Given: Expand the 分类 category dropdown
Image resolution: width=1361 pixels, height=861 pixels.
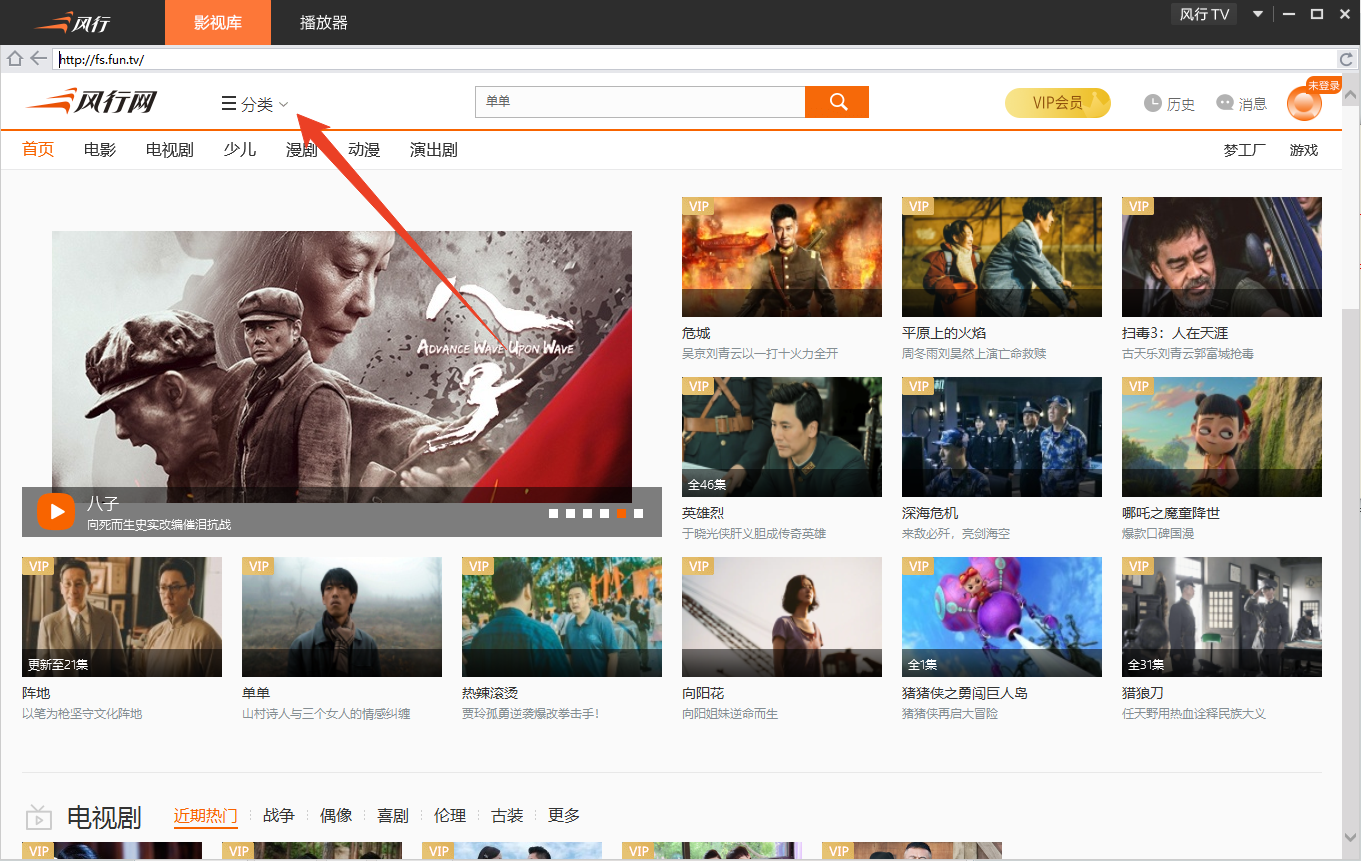Looking at the screenshot, I should coord(256,104).
